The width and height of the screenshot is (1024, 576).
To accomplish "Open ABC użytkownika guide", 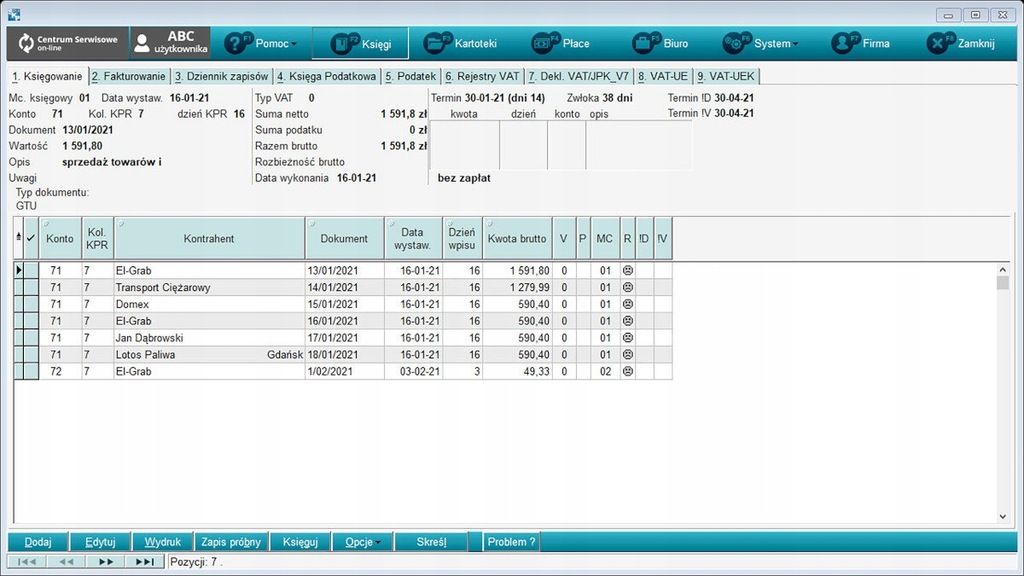I will tap(170, 44).
